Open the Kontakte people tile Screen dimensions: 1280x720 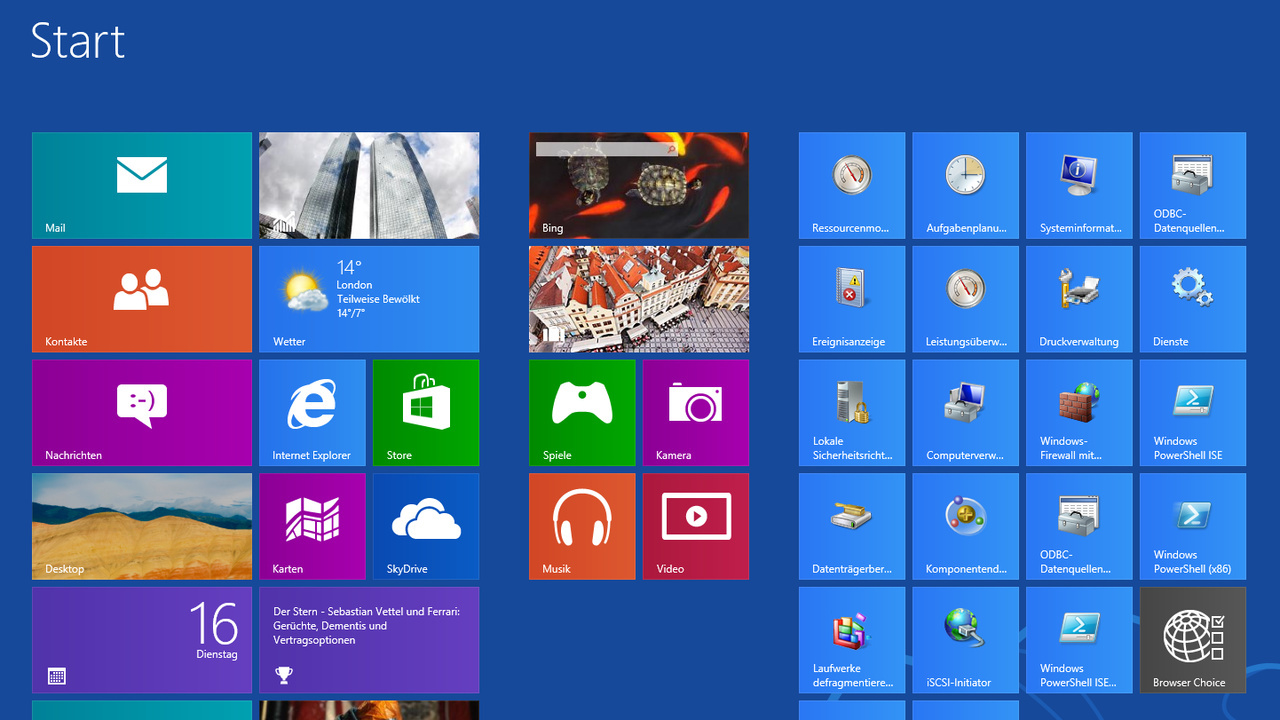(x=142, y=299)
